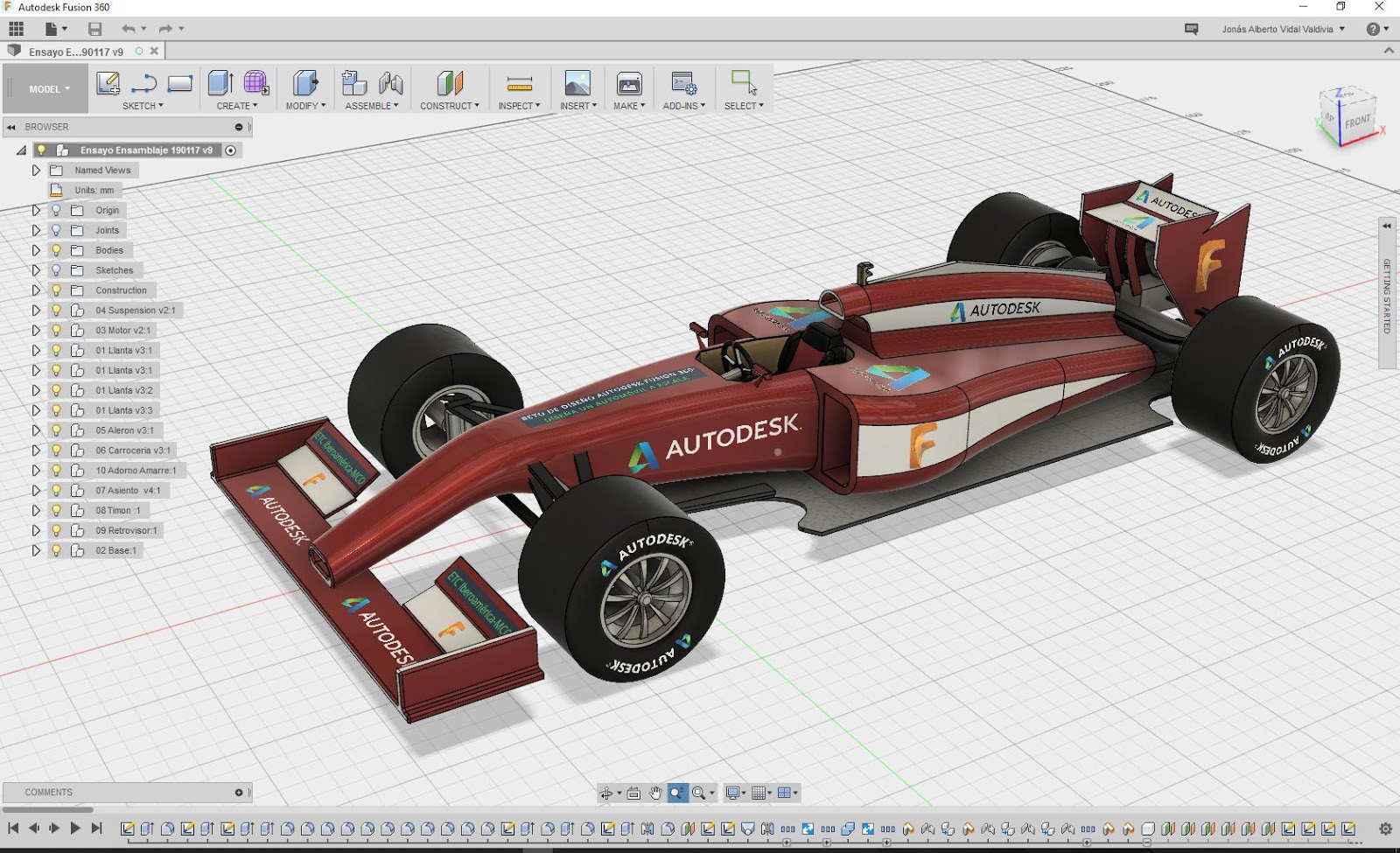
Task: Click the Create Sketch icon
Action: tap(108, 84)
